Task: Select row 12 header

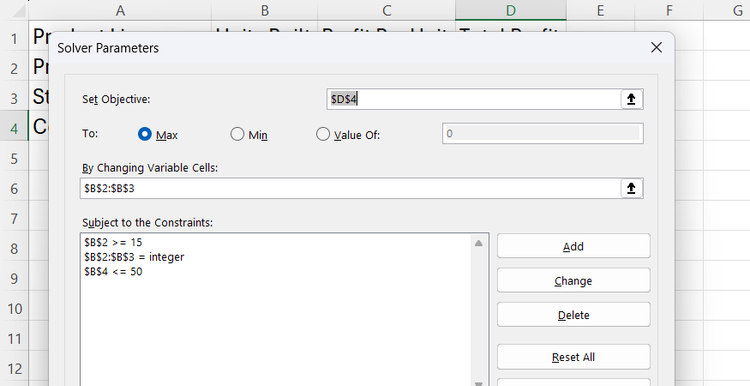Action: click(x=14, y=368)
